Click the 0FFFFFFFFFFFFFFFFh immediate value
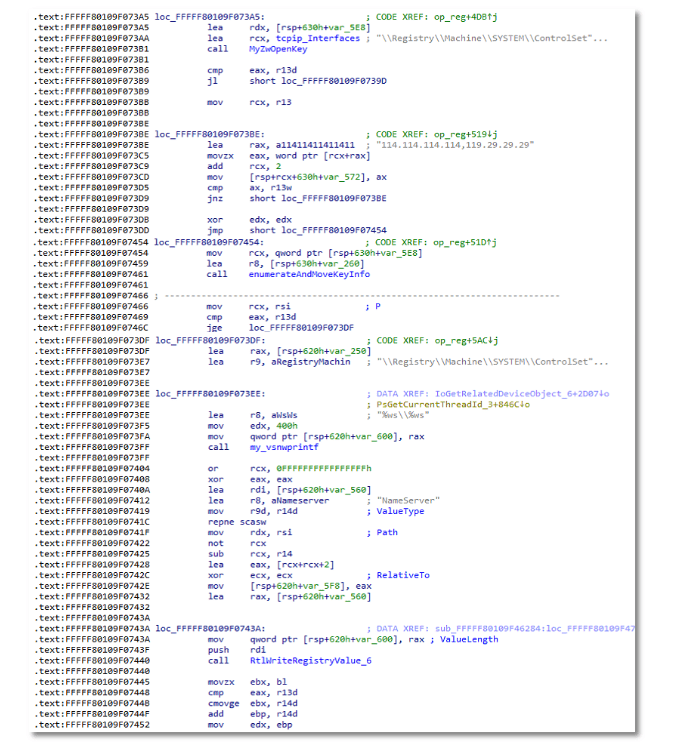The height and width of the screenshot is (747, 691). 324,469
